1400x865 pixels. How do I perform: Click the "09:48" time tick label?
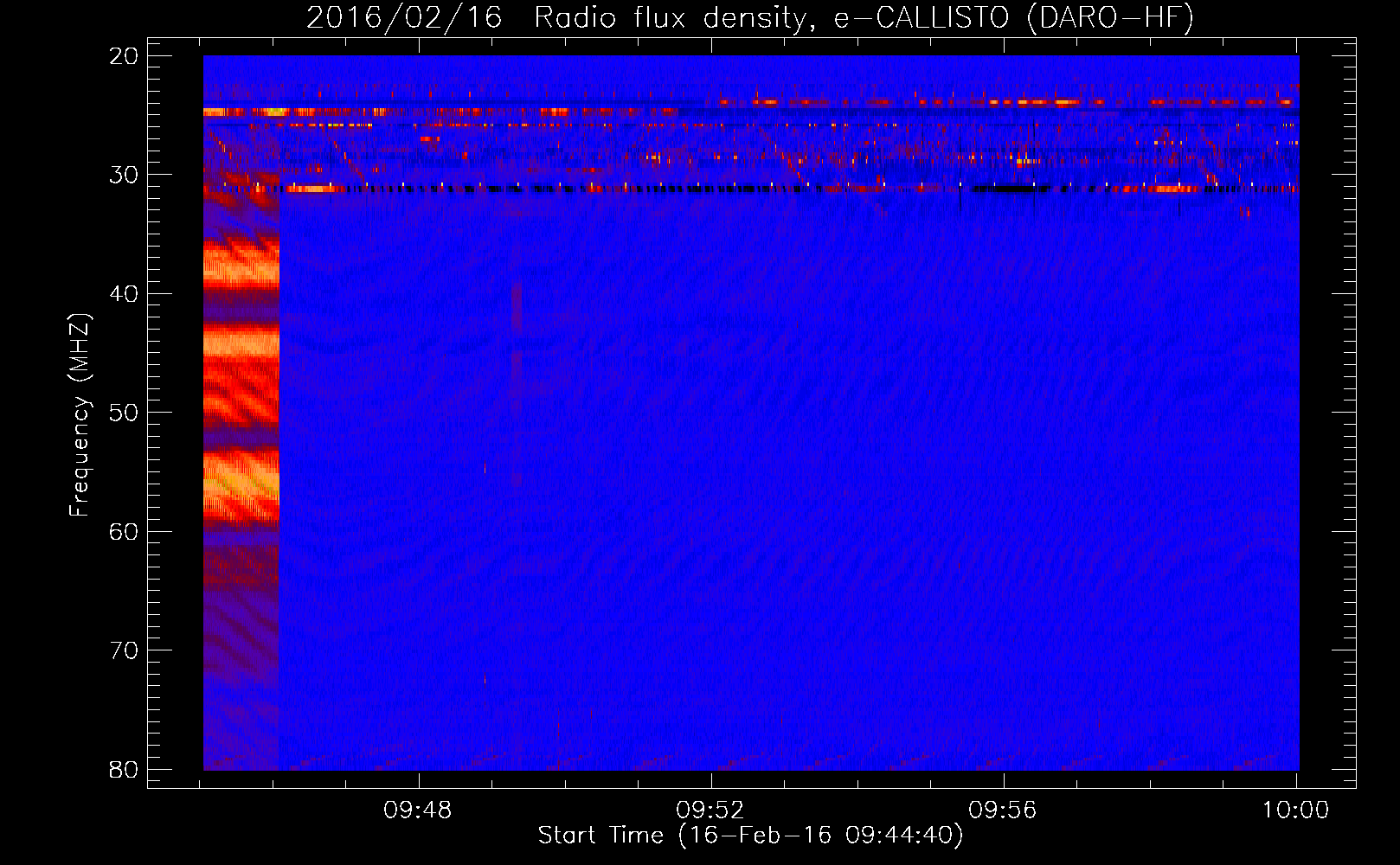coord(418,811)
